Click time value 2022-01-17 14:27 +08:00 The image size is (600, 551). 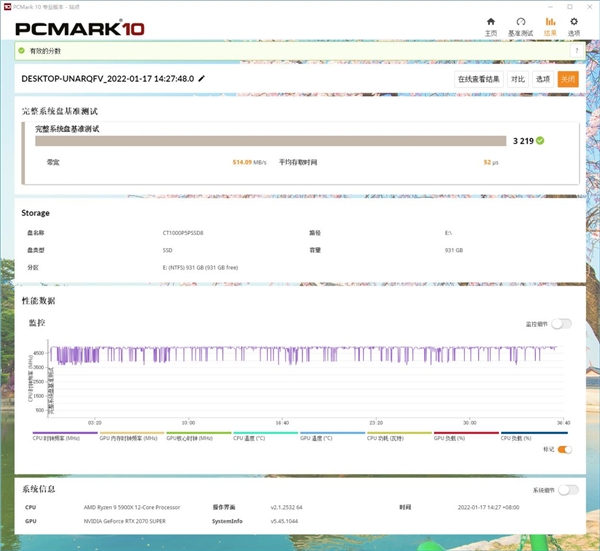[x=489, y=507]
